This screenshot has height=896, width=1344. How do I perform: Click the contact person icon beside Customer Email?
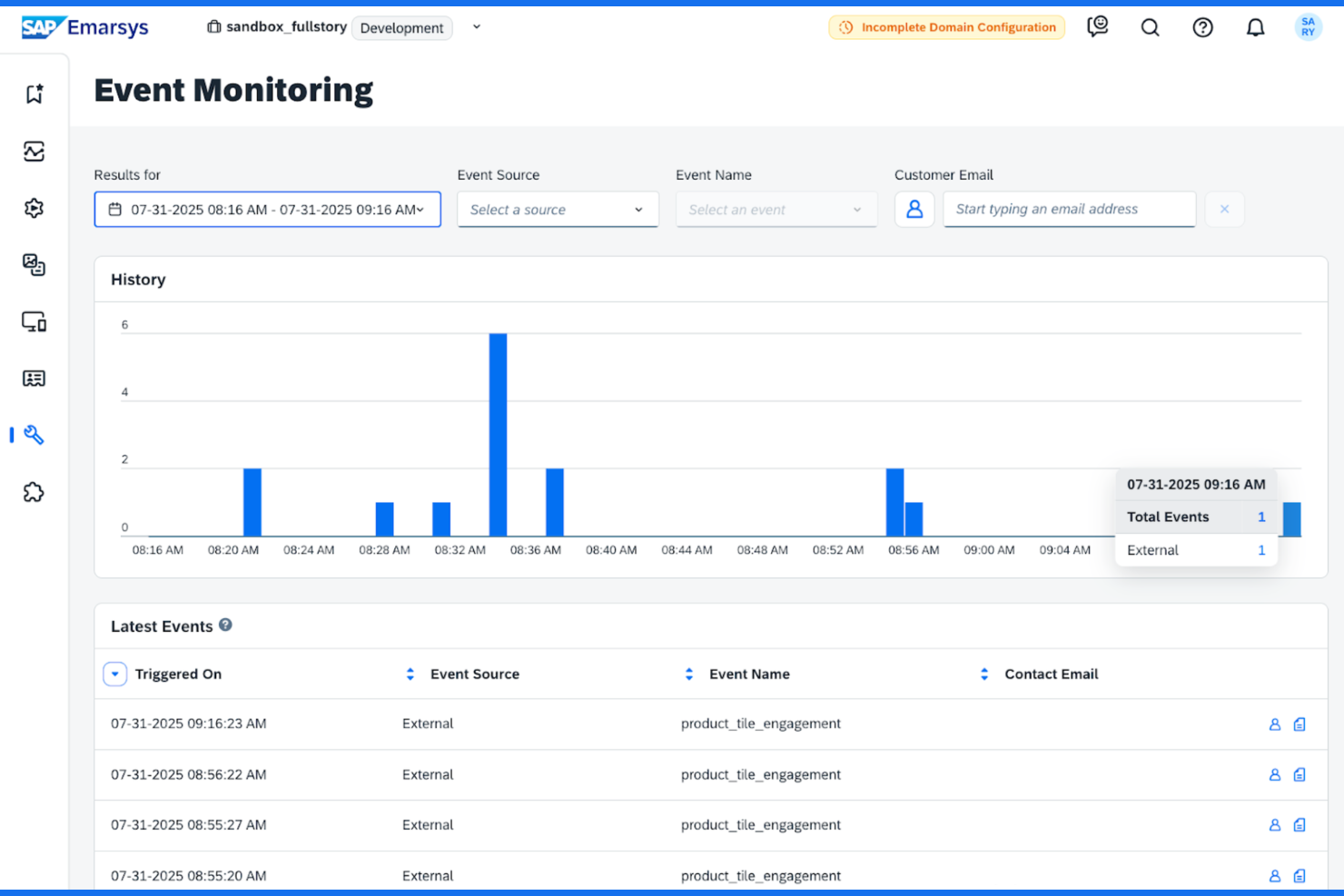pos(914,210)
